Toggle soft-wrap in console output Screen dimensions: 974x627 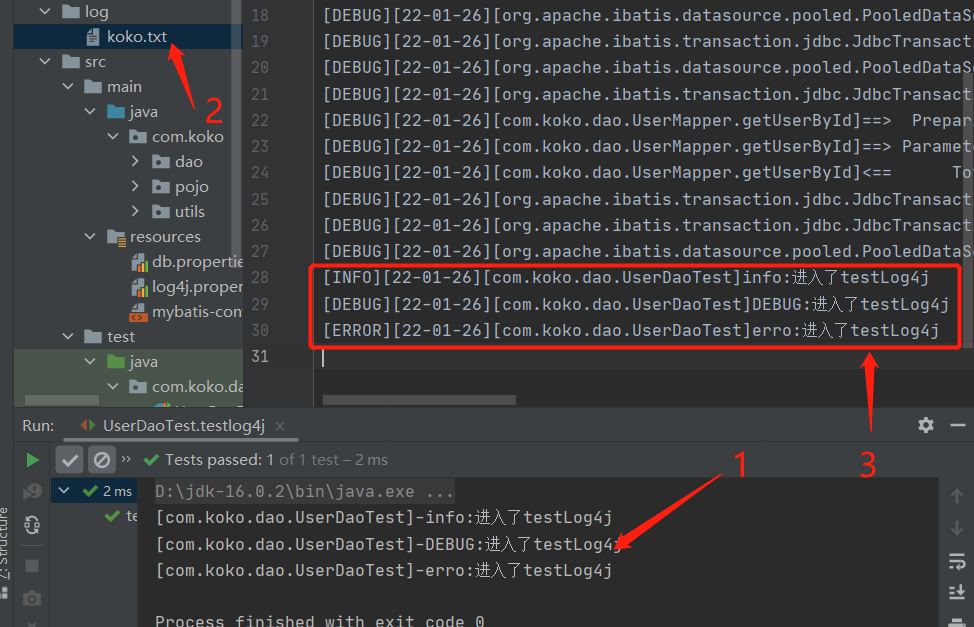[x=957, y=562]
